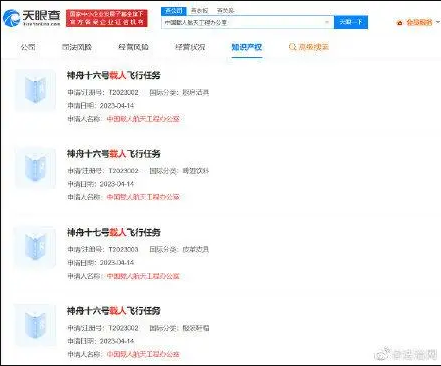The image size is (441, 366).
Task: Click the 国际分类: 厨房洁具 text
Action: coord(179,92)
